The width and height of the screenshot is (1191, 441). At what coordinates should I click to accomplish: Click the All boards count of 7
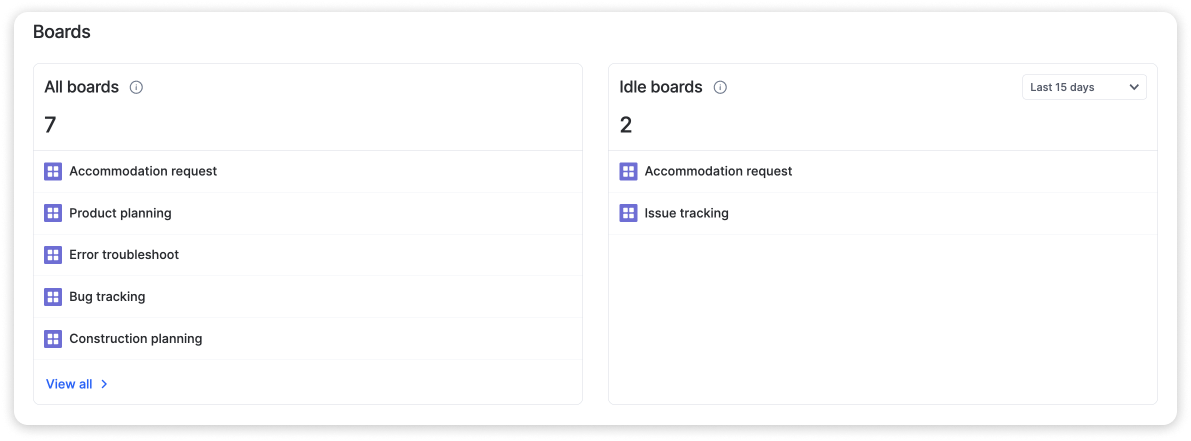pos(50,124)
